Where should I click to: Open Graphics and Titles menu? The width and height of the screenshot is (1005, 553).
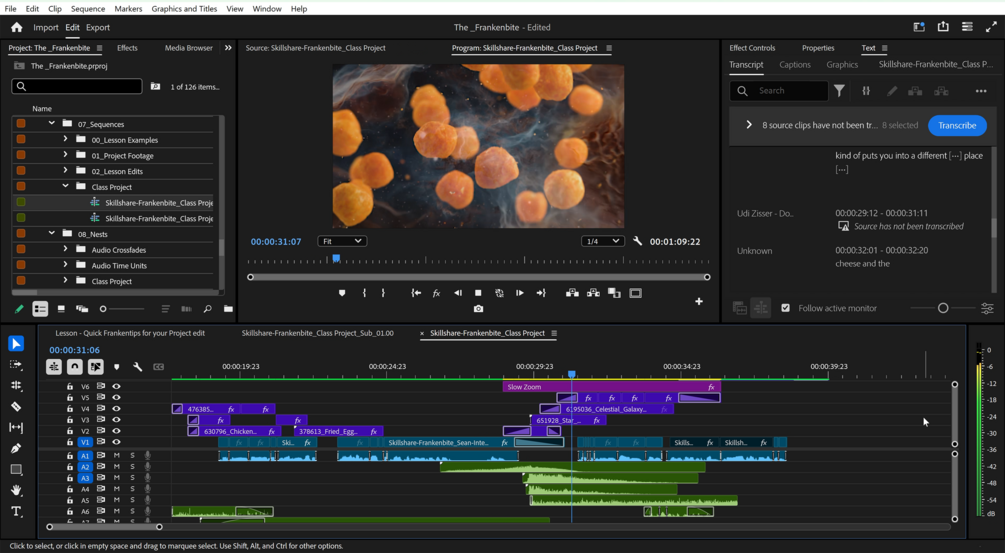[x=184, y=9]
